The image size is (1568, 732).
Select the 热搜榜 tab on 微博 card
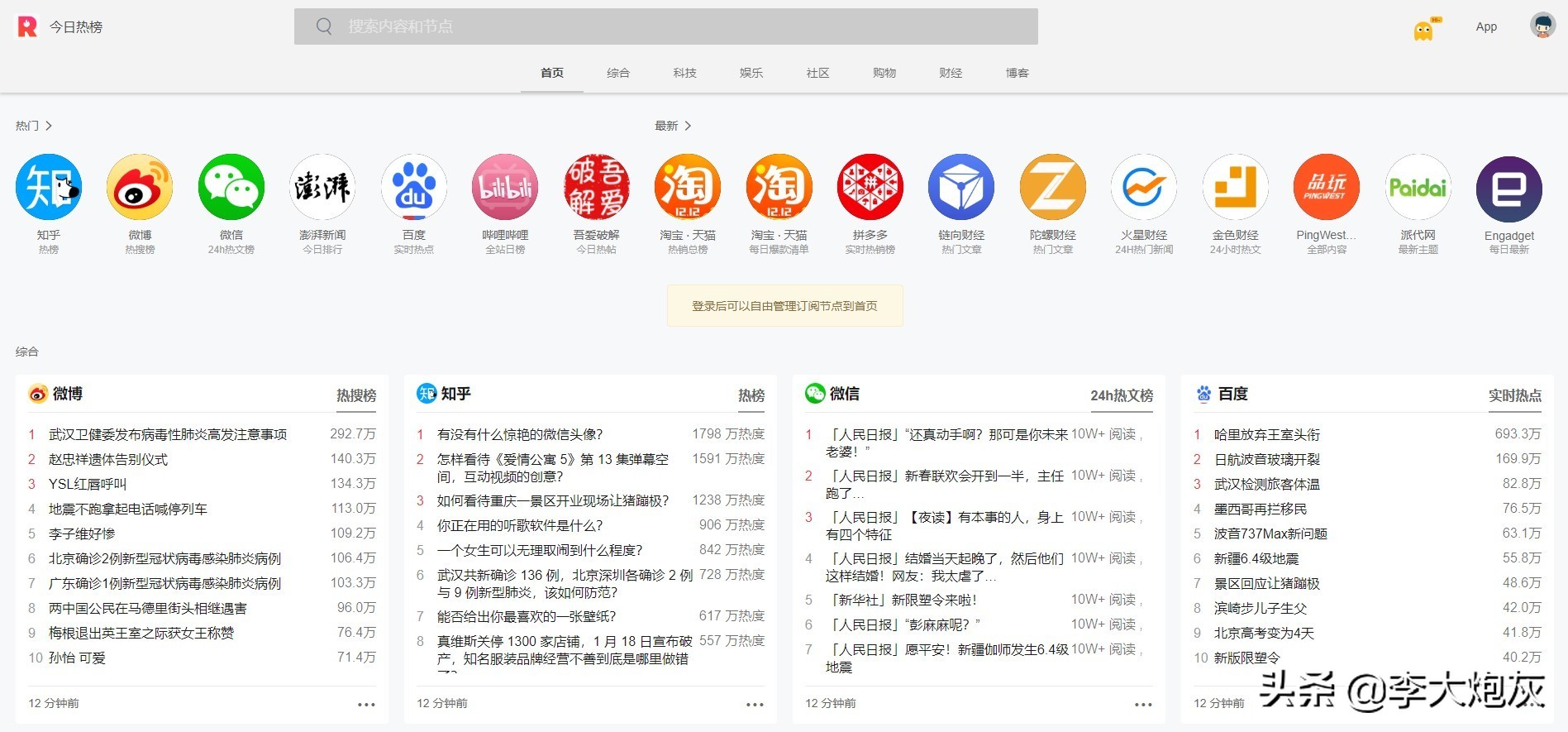pyautogui.click(x=356, y=395)
